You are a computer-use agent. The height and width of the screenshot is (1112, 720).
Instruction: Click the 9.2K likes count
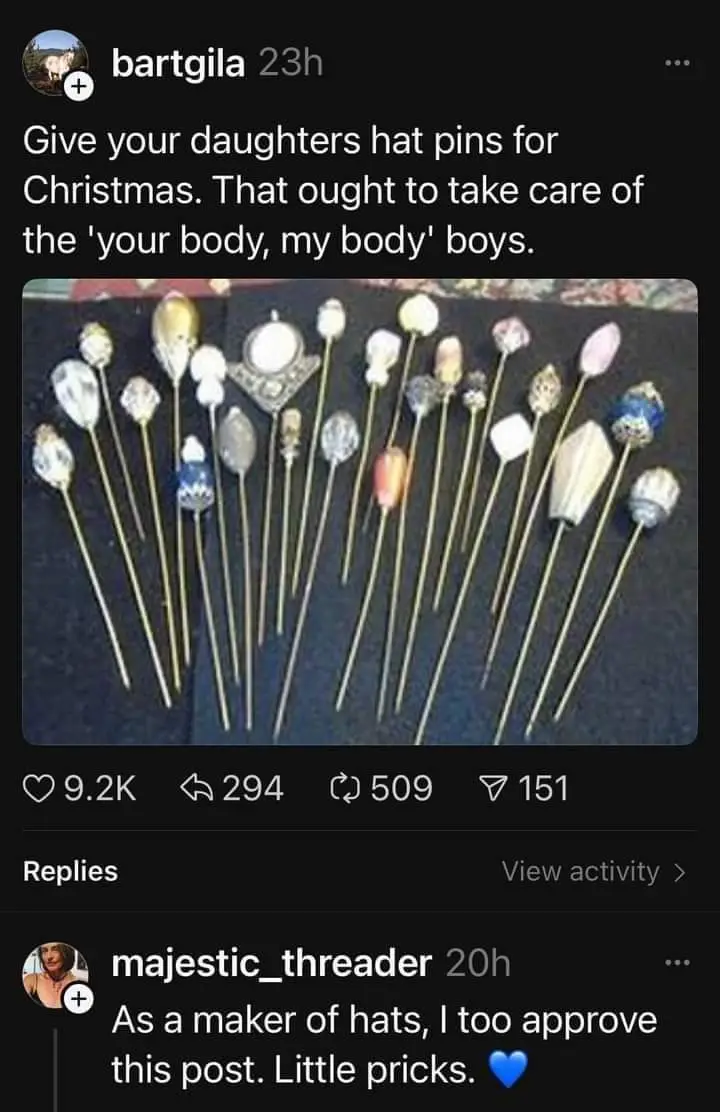pos(100,789)
